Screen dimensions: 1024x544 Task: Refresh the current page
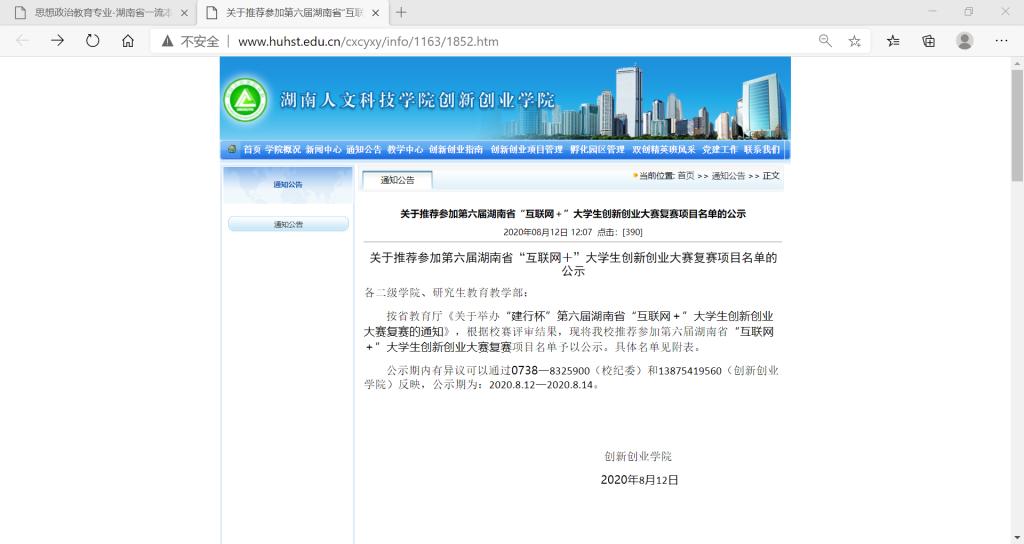[x=92, y=41]
